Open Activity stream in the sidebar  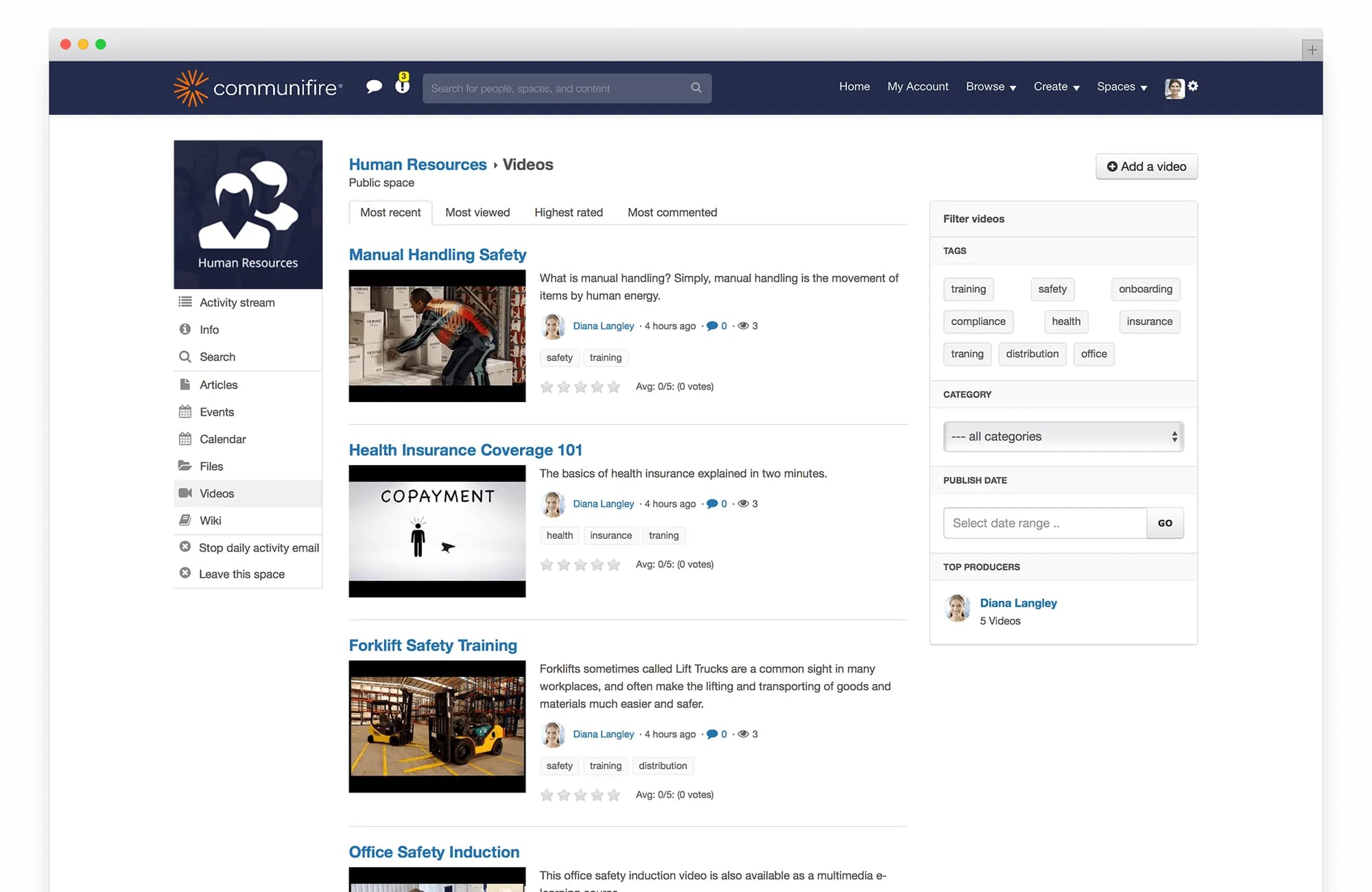point(237,303)
